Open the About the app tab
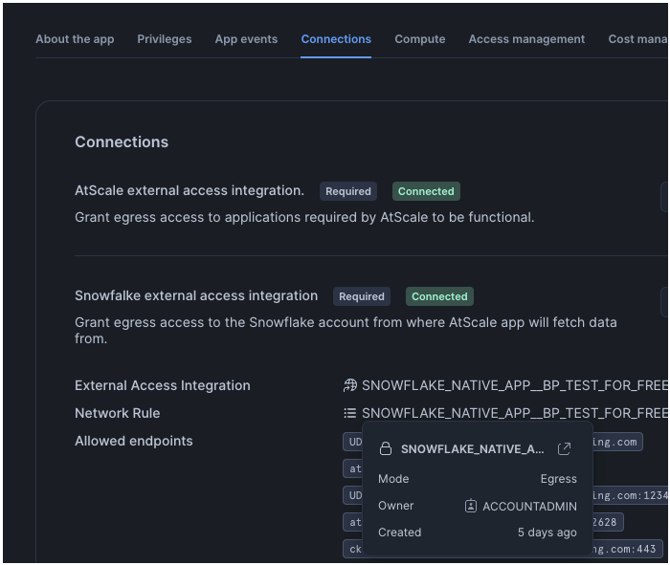Image resolution: width=670 pixels, height=565 pixels. (x=75, y=39)
